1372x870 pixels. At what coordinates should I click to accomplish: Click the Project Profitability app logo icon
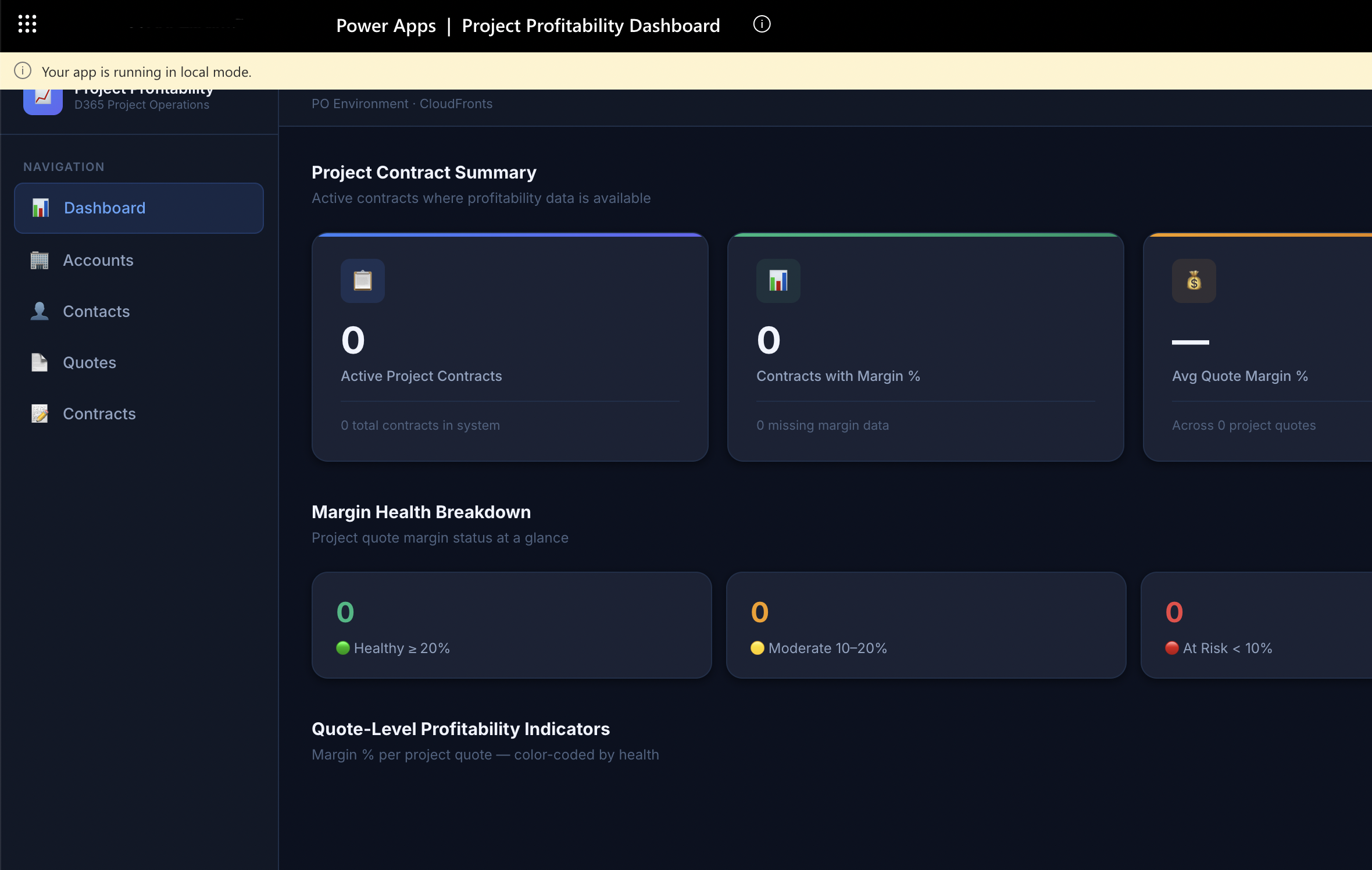(42, 101)
